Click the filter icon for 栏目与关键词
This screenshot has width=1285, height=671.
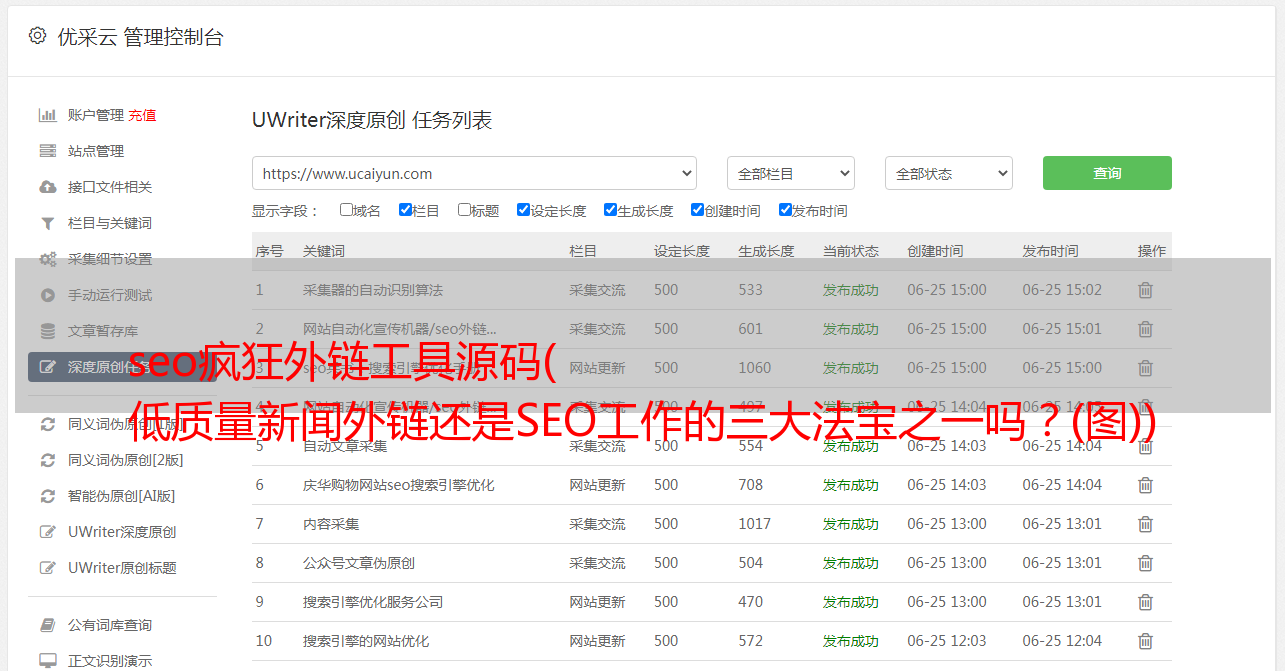47,223
